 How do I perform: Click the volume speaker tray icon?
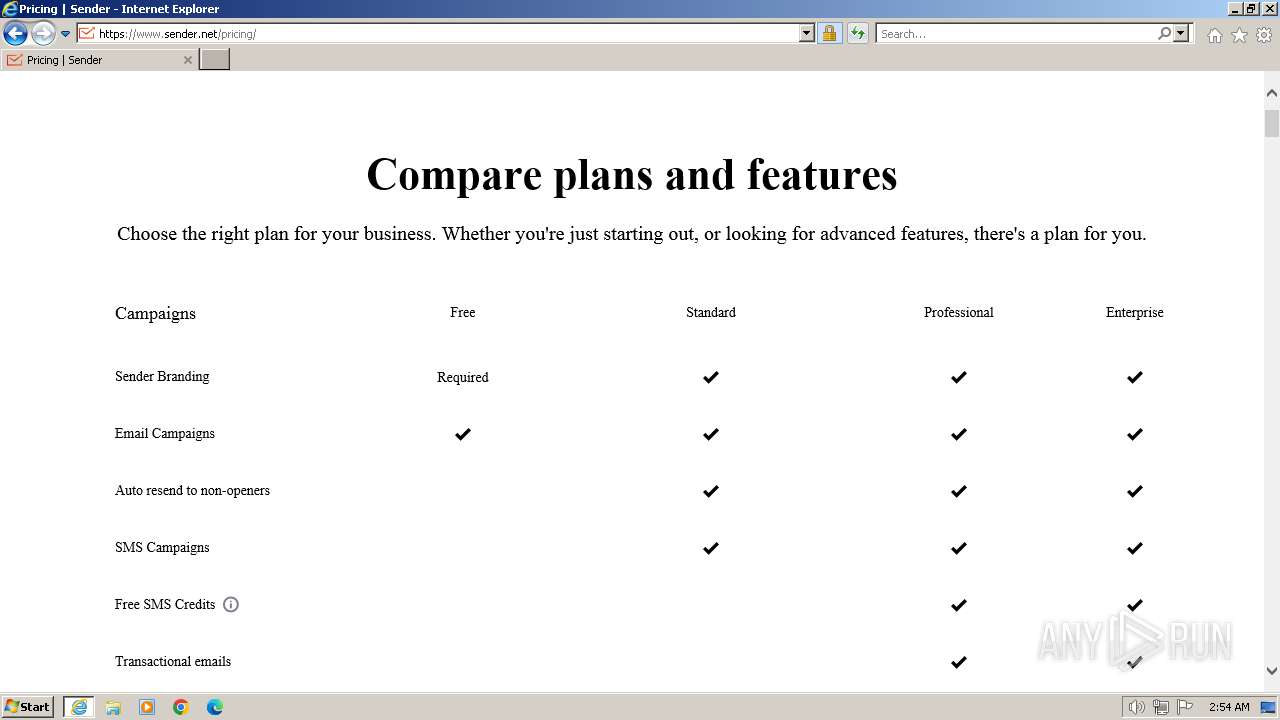point(1137,707)
